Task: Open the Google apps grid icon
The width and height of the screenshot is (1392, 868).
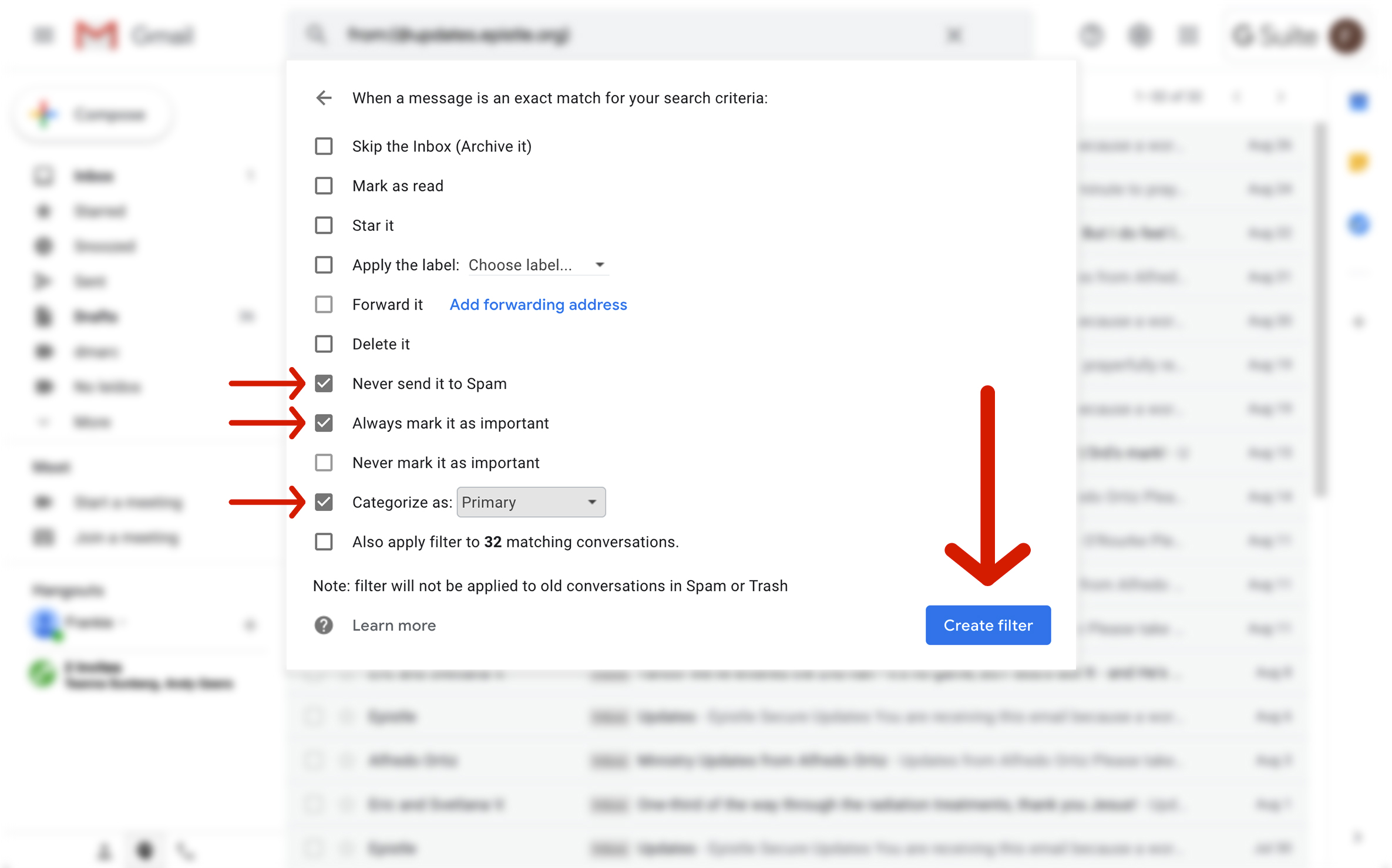Action: pos(1188,35)
